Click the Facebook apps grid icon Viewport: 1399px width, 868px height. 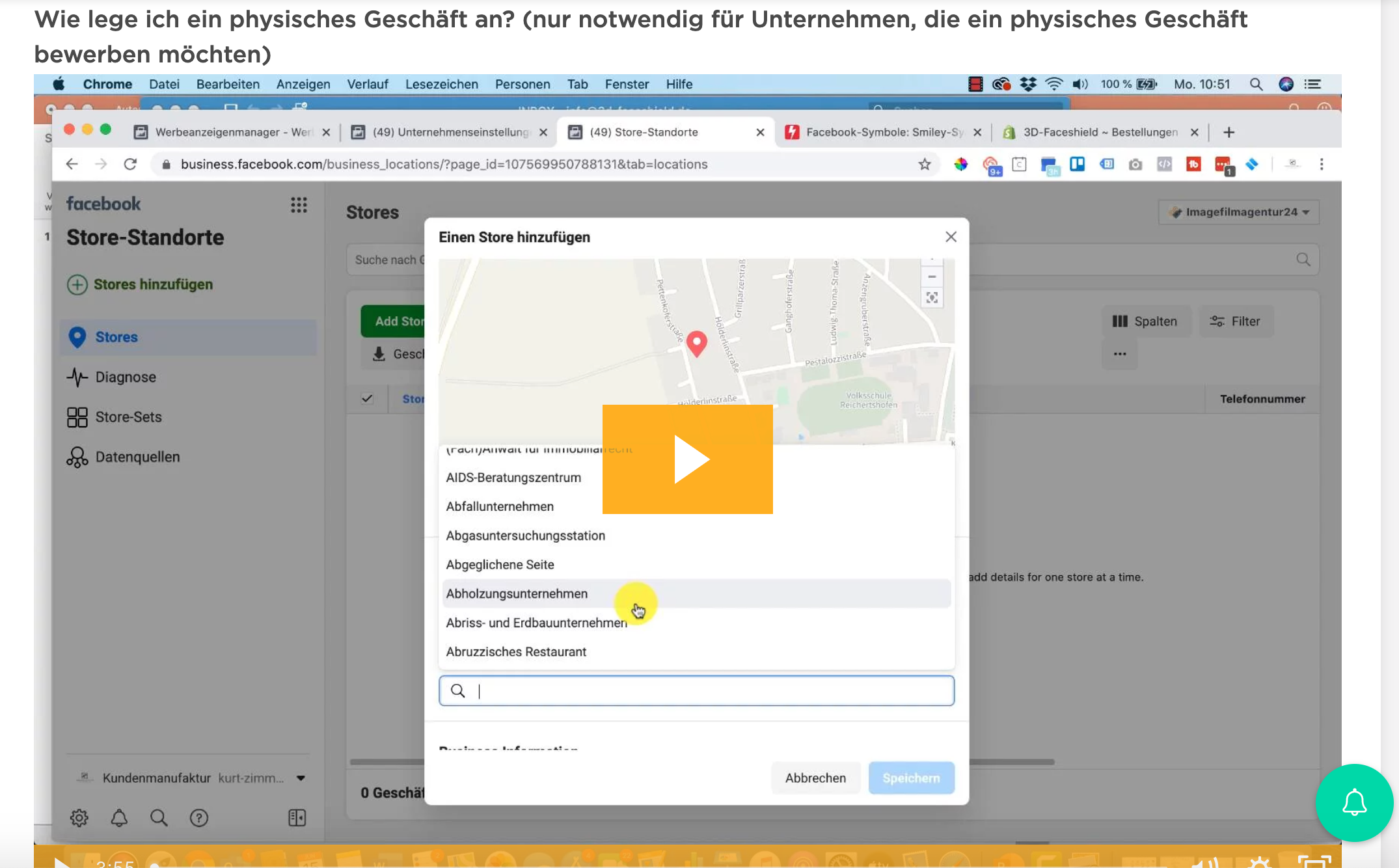point(299,206)
